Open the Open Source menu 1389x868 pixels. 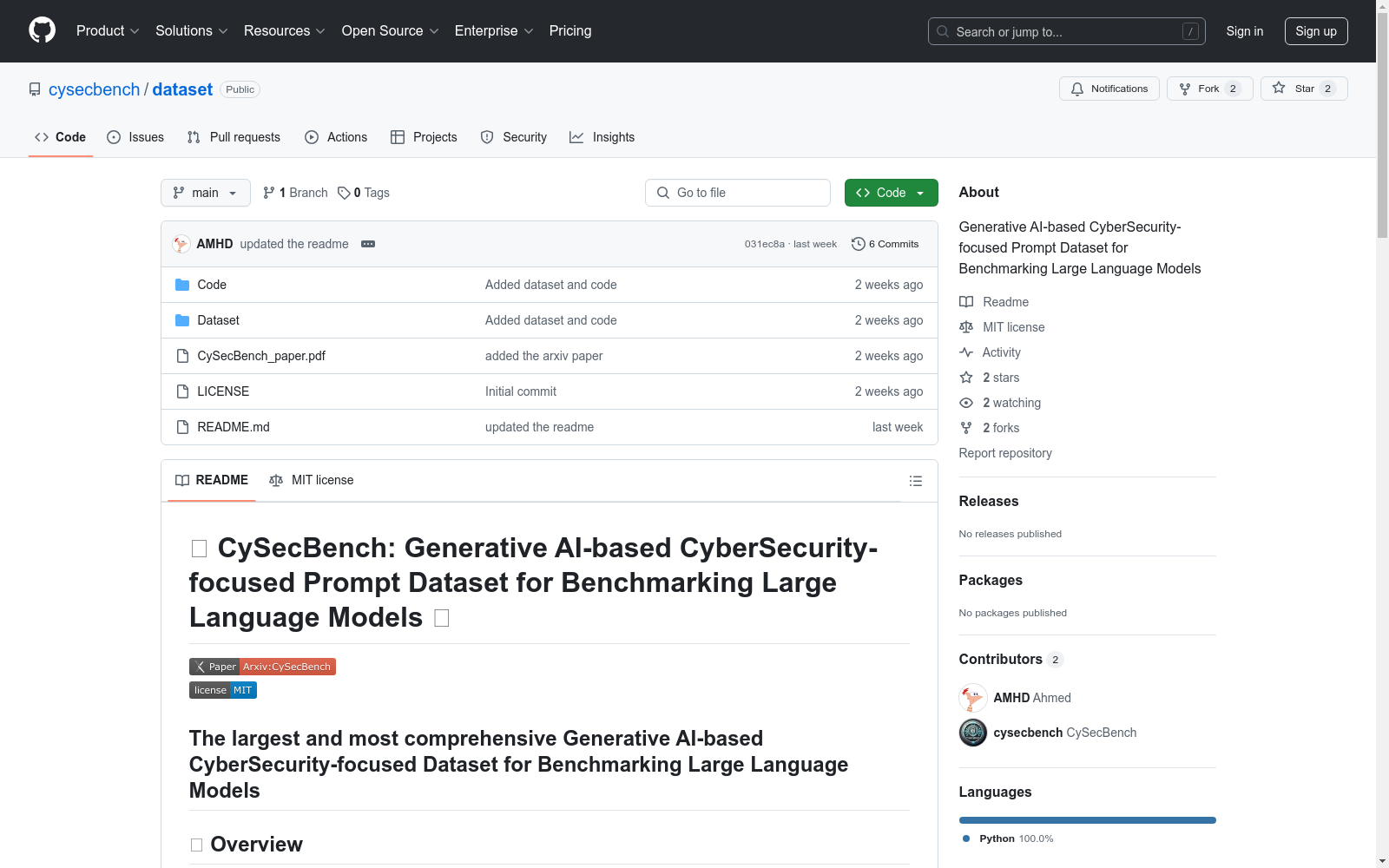(391, 31)
